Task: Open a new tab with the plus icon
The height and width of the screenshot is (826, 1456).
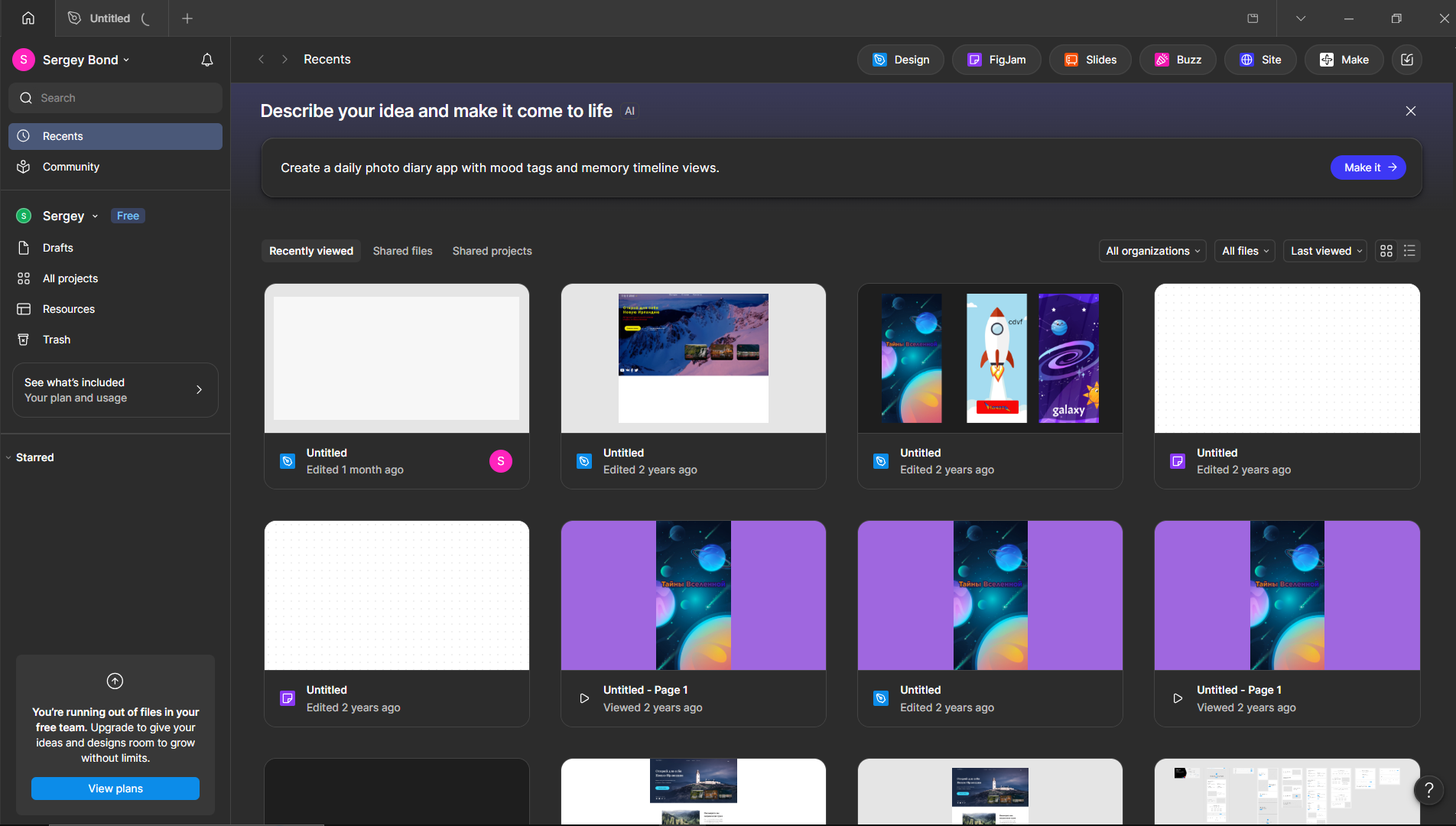Action: tap(187, 18)
